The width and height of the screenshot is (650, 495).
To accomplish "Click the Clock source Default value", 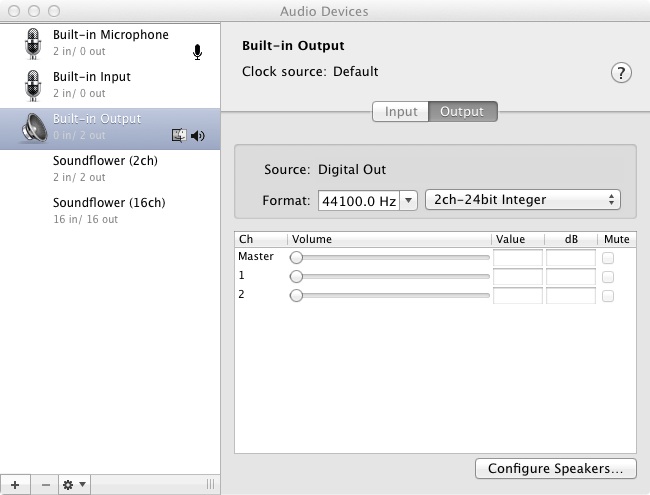I will 356,71.
